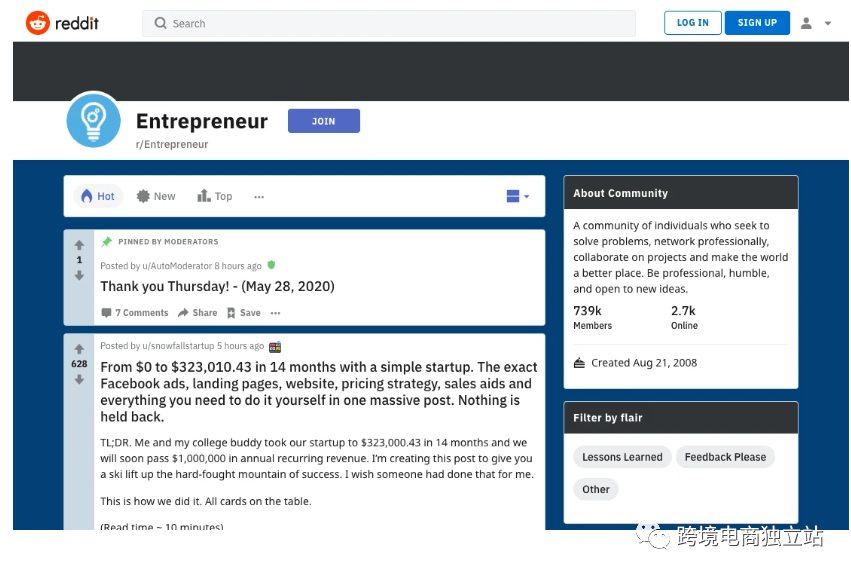Click the Reddit logo icon
851x574 pixels.
click(37, 23)
